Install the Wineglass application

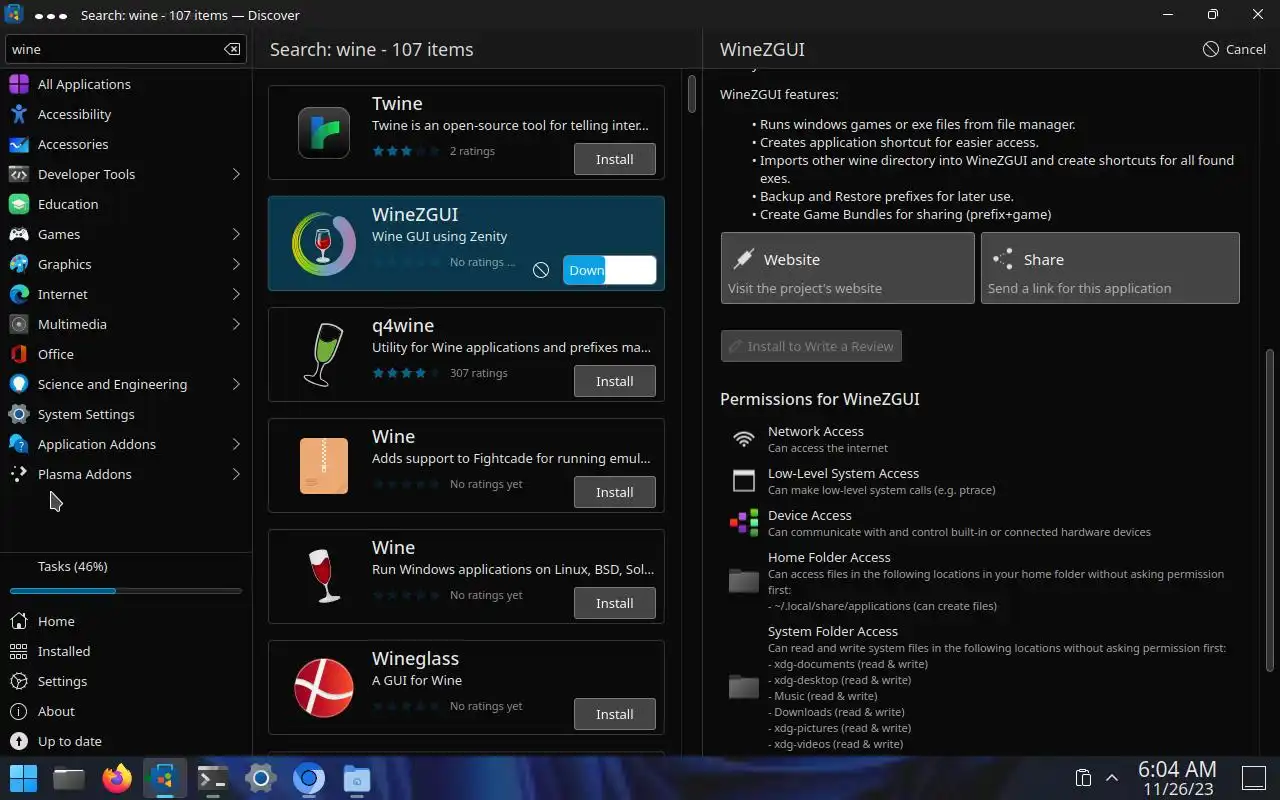coord(615,714)
